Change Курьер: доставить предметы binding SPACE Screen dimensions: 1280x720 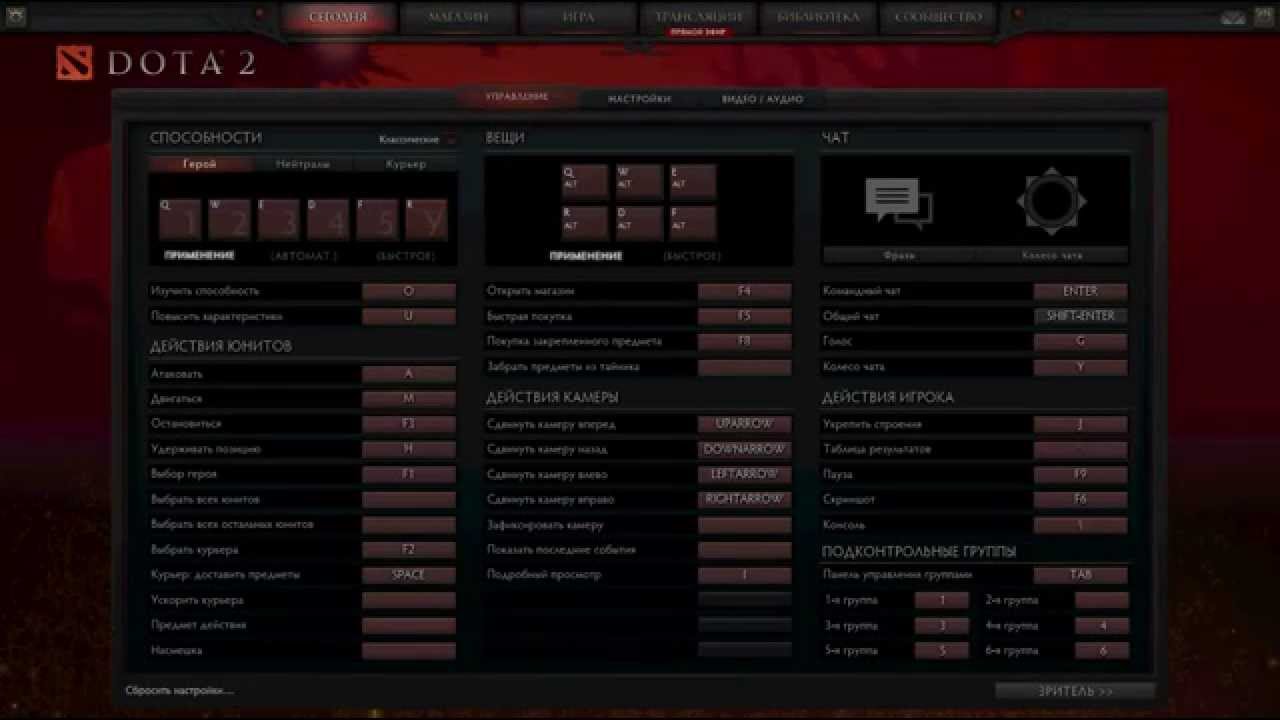tap(408, 575)
